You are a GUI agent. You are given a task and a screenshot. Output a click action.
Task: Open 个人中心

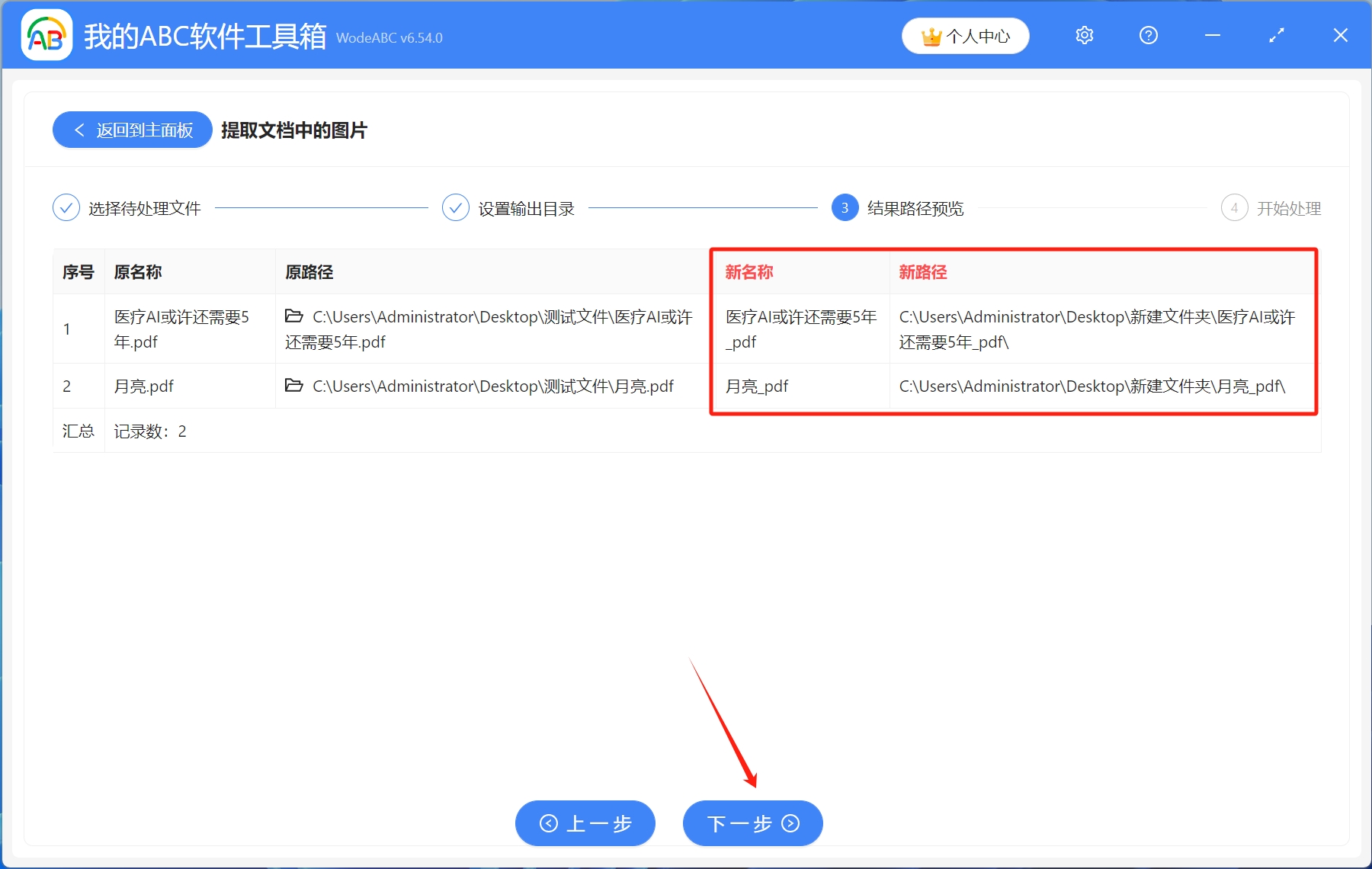(x=965, y=35)
